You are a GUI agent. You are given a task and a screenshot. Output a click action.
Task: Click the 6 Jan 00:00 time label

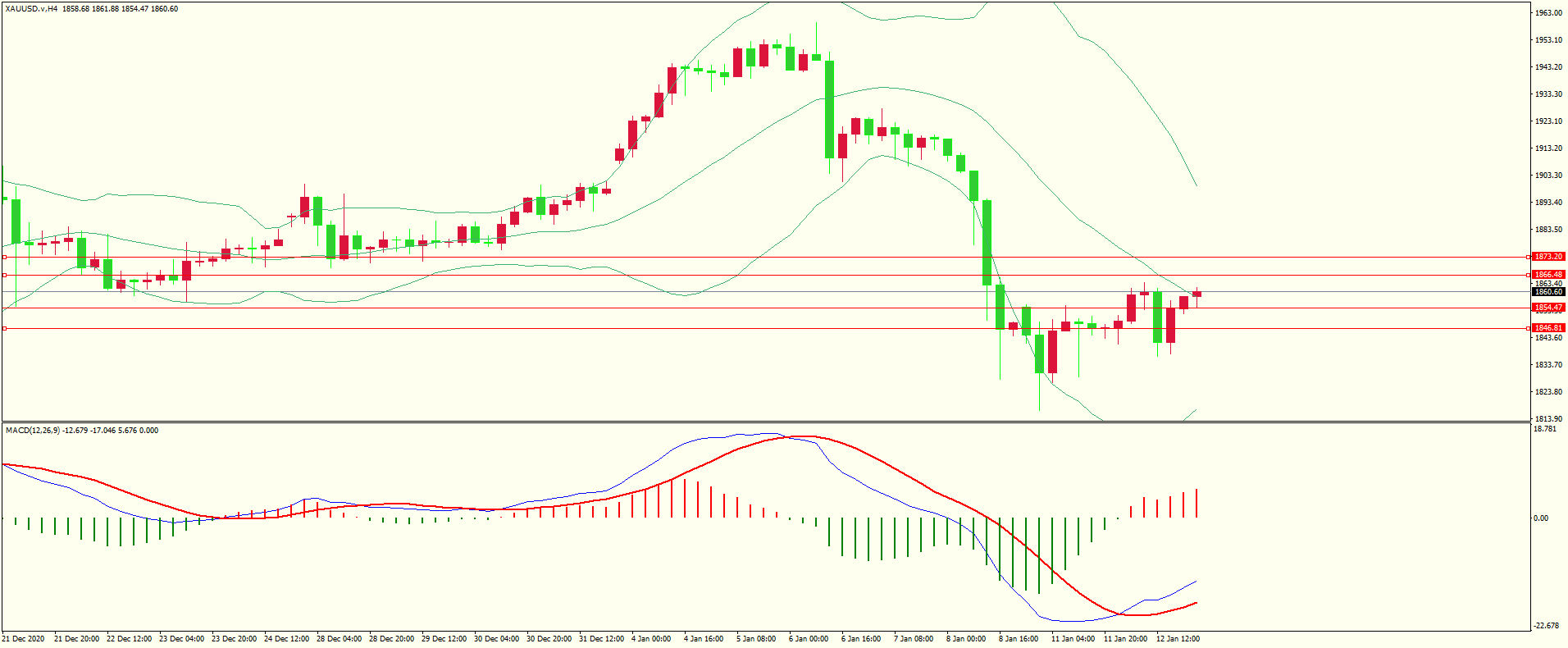tap(809, 639)
